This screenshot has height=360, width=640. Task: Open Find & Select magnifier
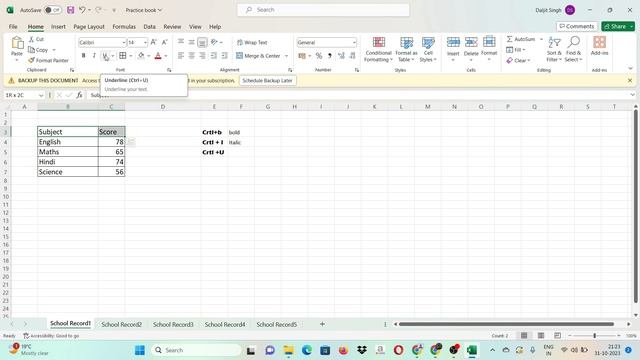coord(573,49)
